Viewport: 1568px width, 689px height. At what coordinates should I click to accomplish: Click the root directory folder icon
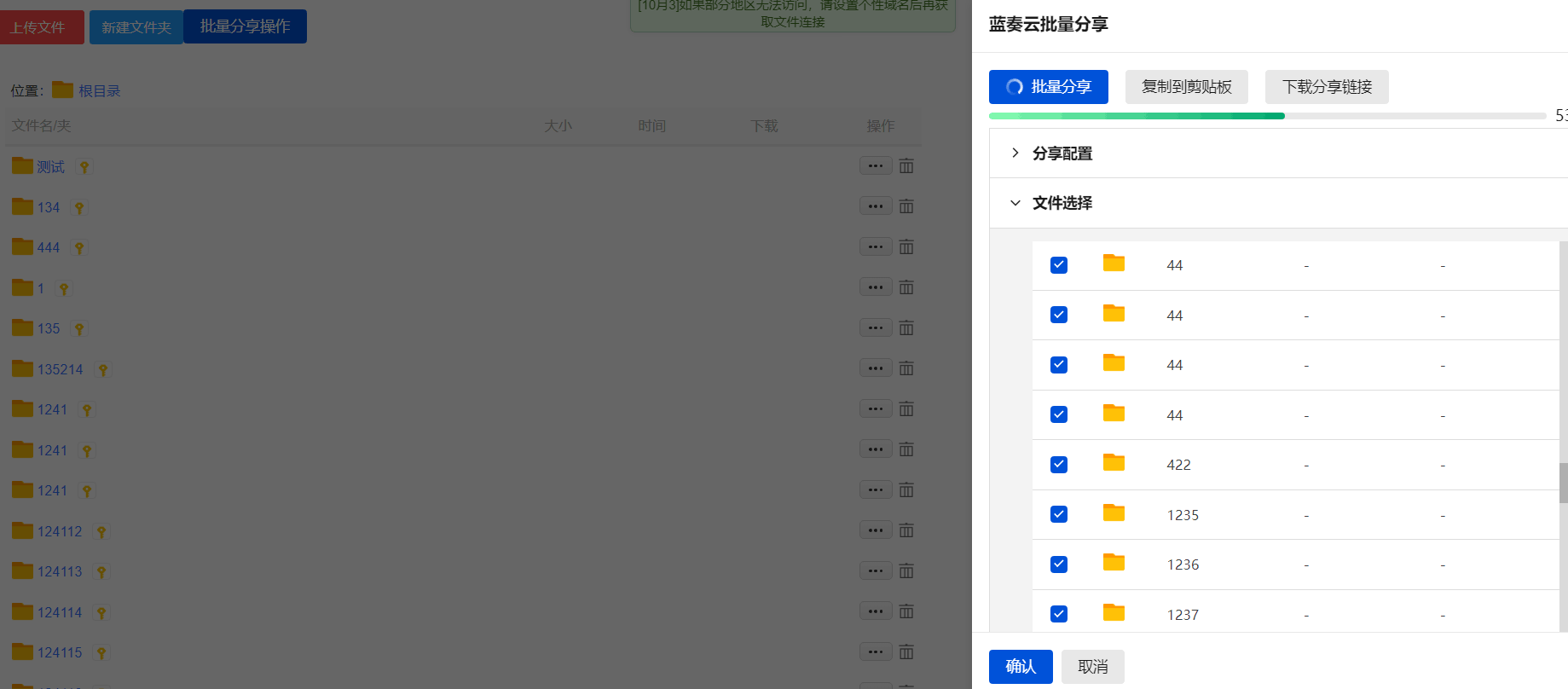pos(62,90)
